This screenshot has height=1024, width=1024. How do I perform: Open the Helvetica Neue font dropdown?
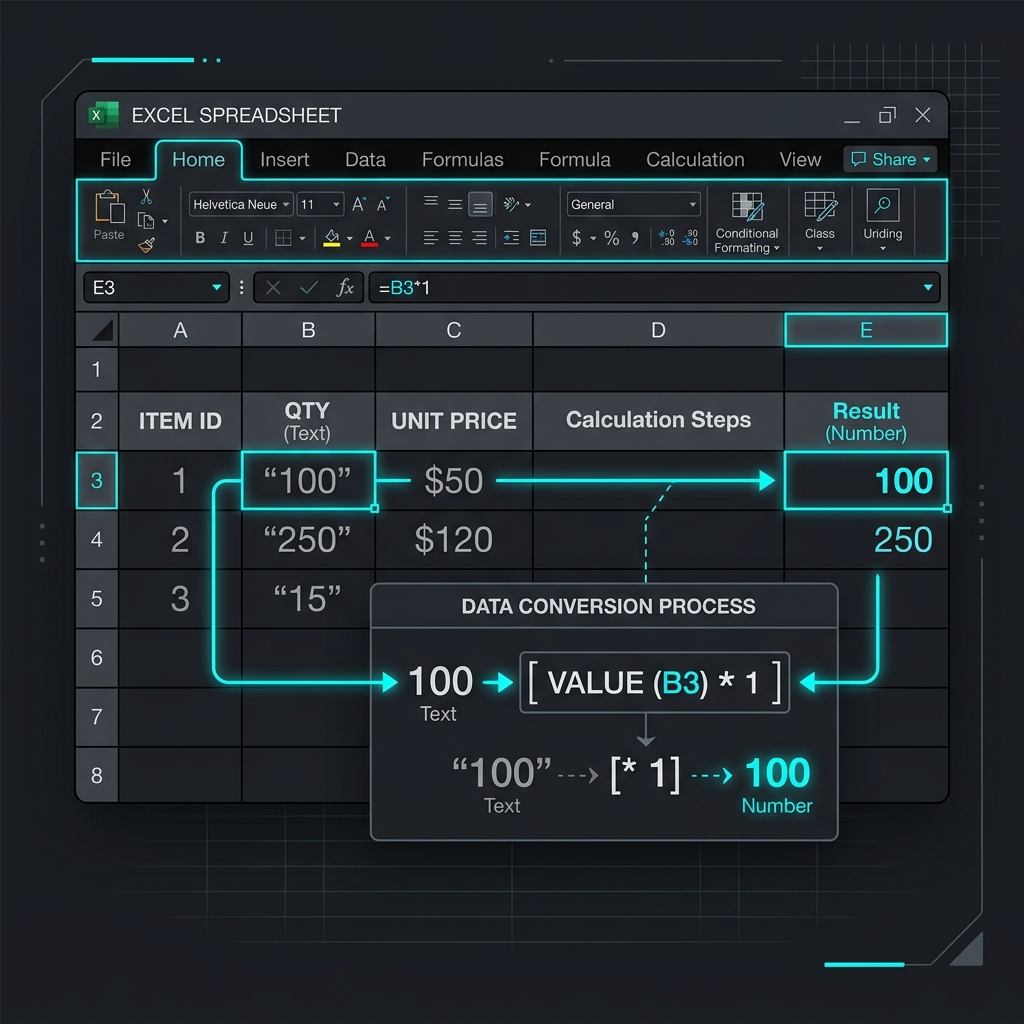(x=241, y=204)
